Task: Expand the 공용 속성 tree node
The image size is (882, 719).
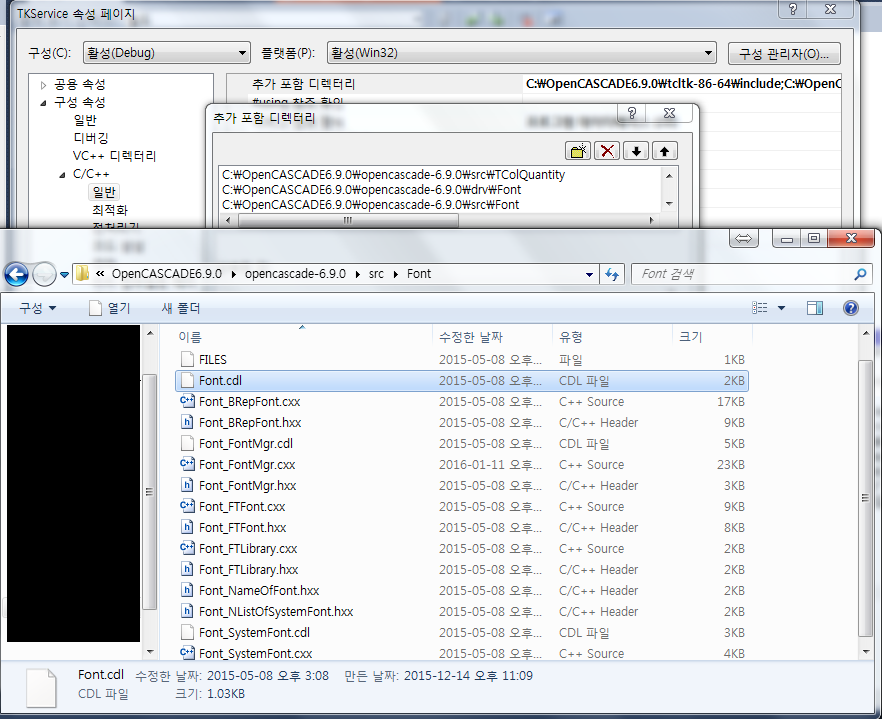Action: tap(43, 85)
